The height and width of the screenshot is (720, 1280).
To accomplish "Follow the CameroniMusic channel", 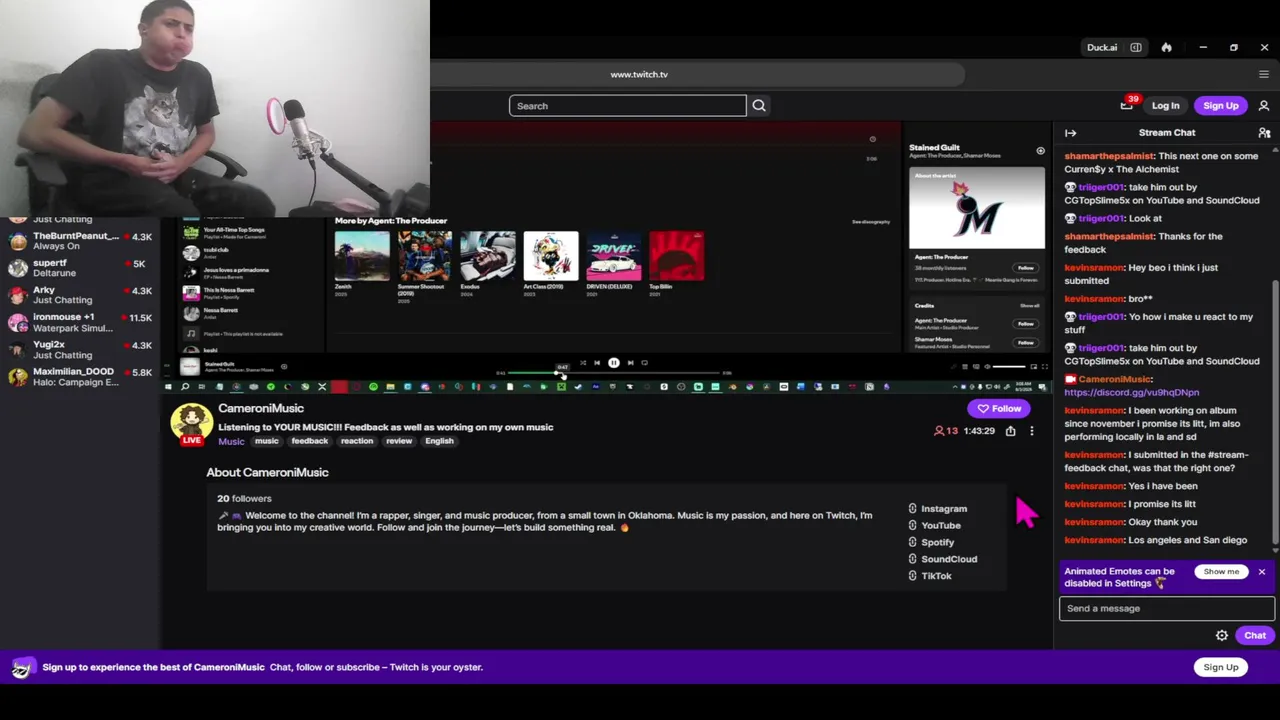I will (999, 409).
